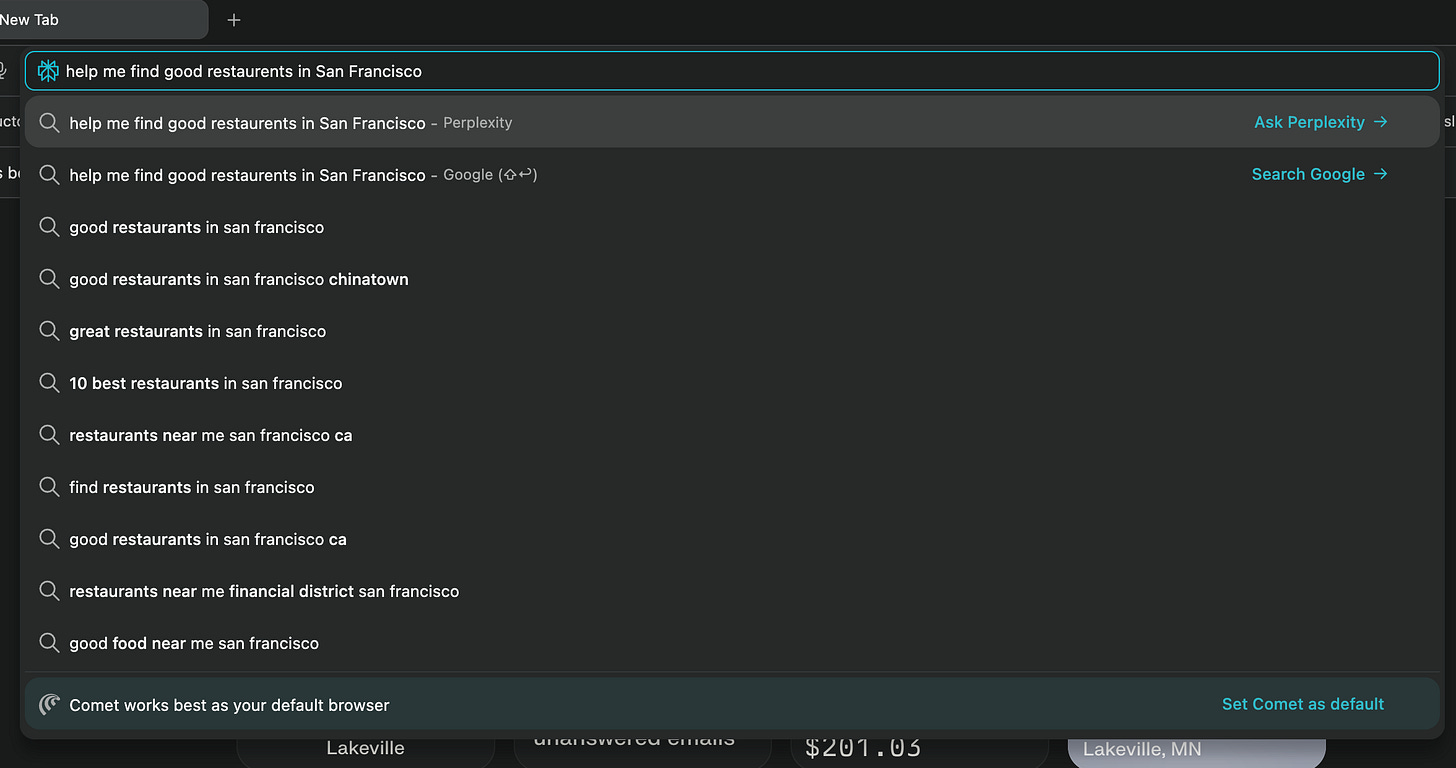Image resolution: width=1456 pixels, height=768 pixels.
Task: Select the Google suggestion for restaurents query
Action: pyautogui.click(x=732, y=174)
